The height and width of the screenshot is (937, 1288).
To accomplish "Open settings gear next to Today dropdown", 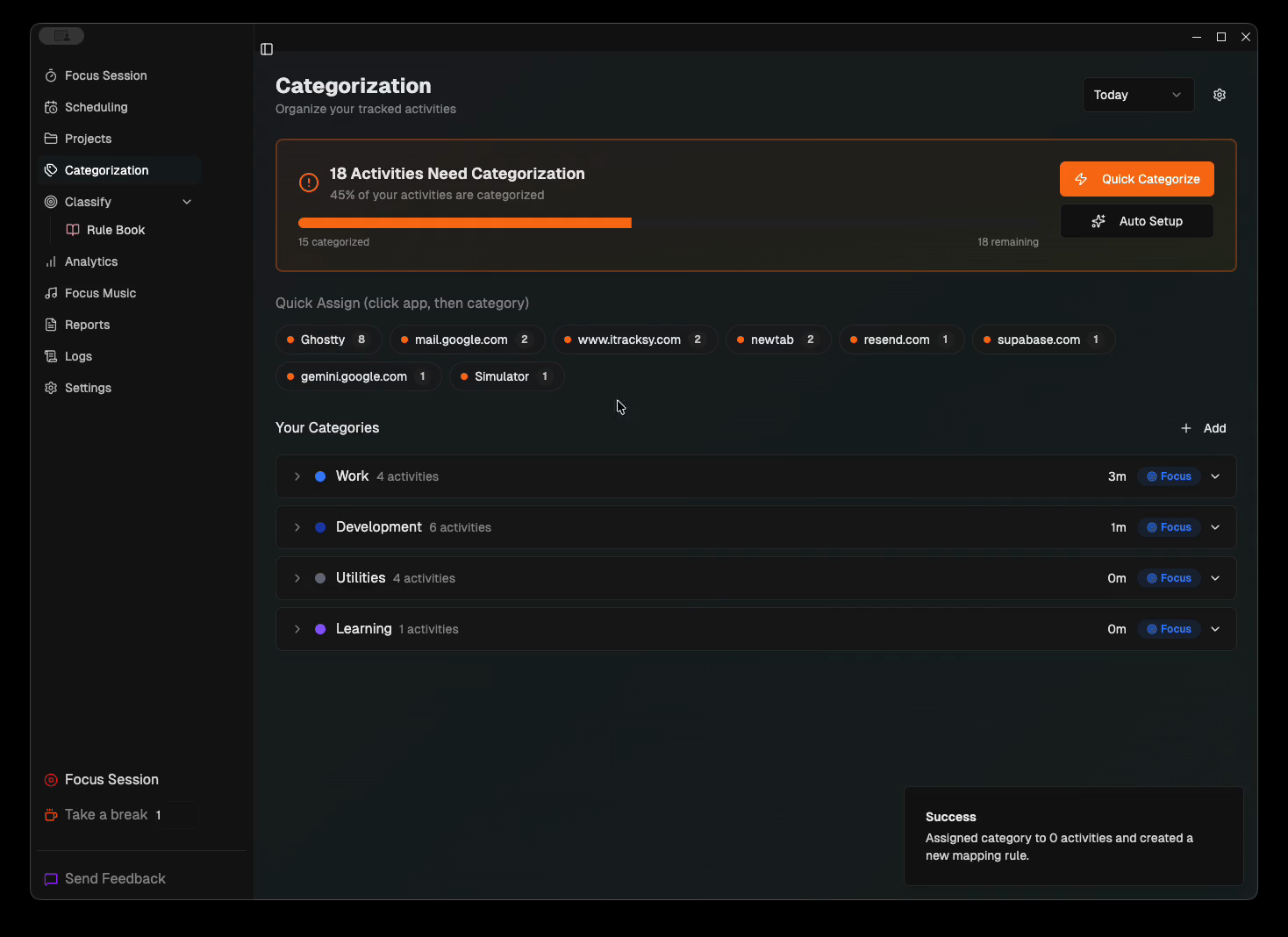I will [x=1219, y=95].
